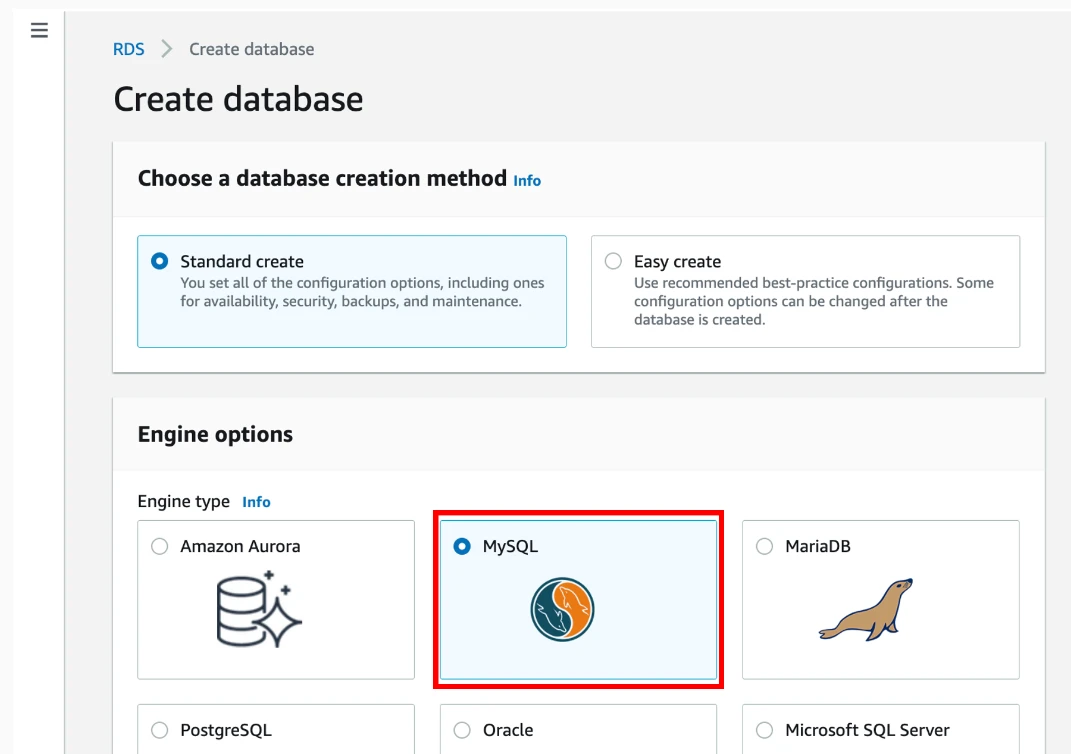
Task: Choose MariaDB engine radio button
Action: [764, 546]
